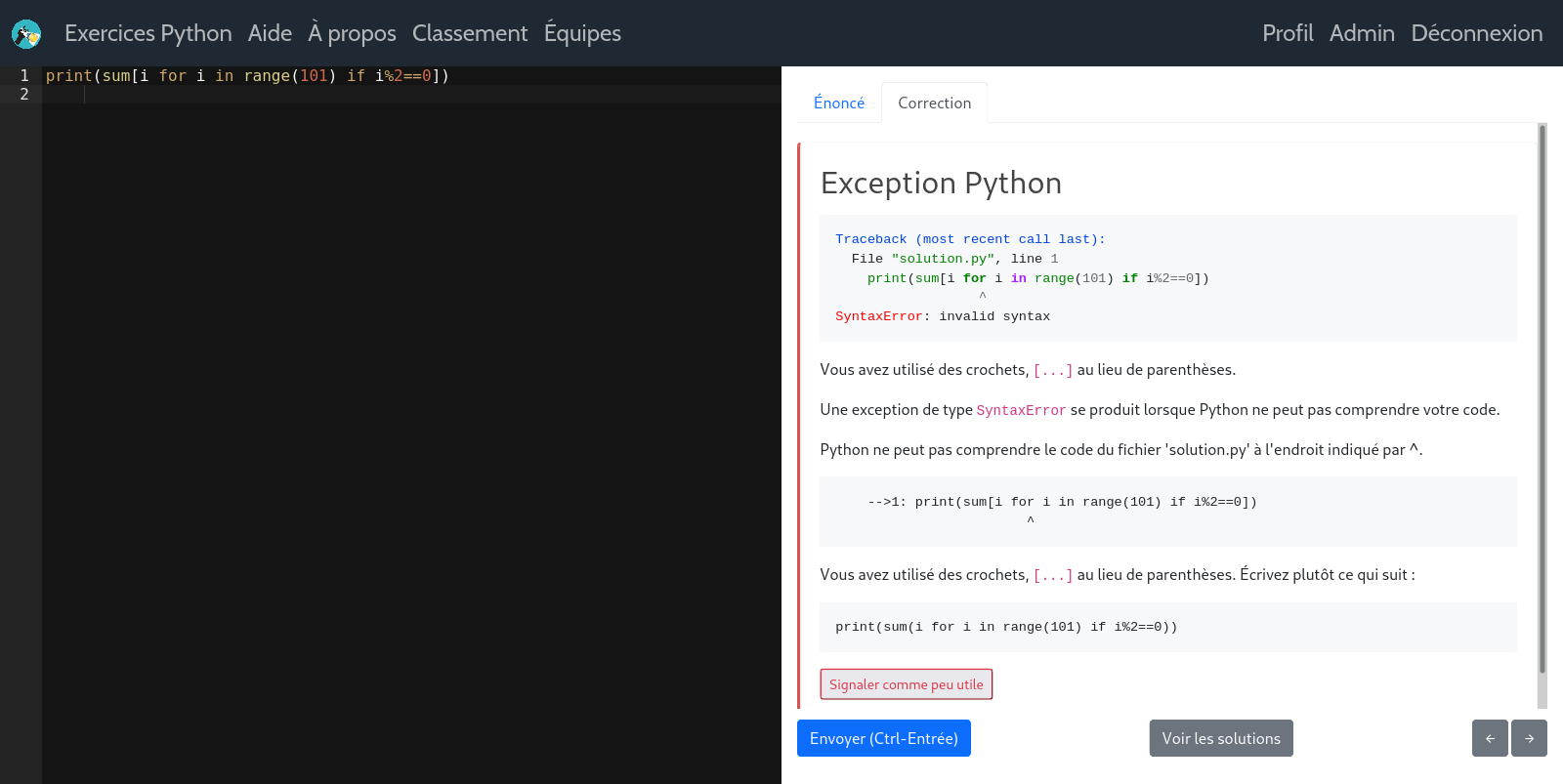Click the site logo icon
1563x784 pixels.
pyautogui.click(x=26, y=34)
